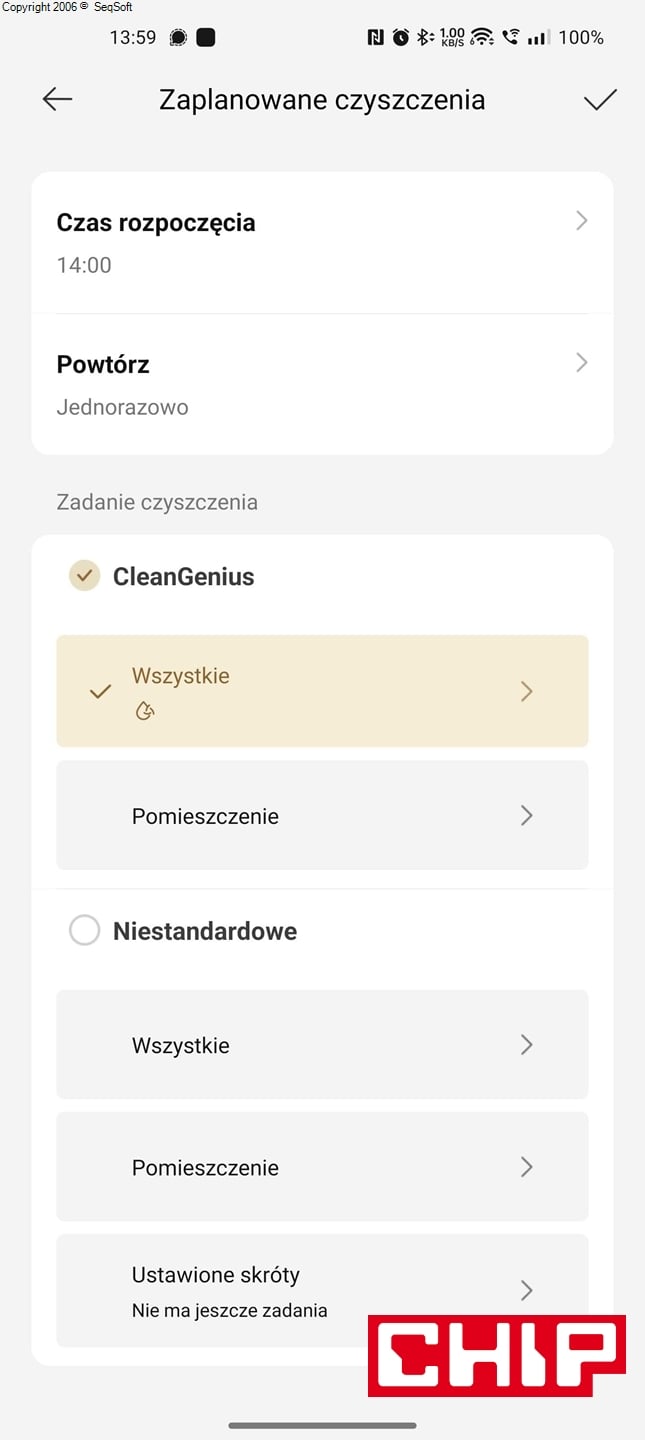Screen dimensions: 645x1440
Task: Deselect the CleanGenius radio button
Action: (84, 576)
